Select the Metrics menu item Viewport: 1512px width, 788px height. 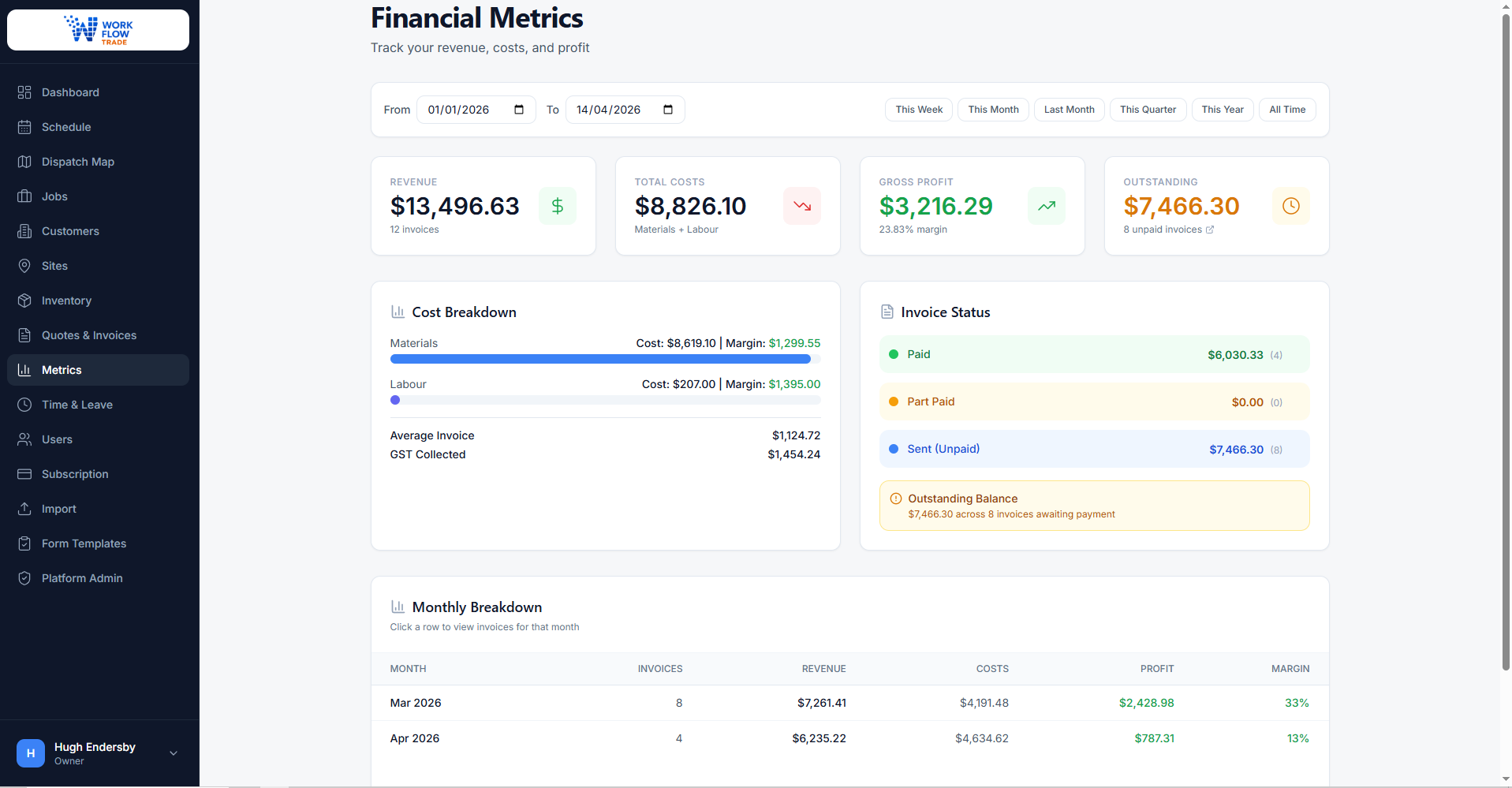(x=98, y=370)
